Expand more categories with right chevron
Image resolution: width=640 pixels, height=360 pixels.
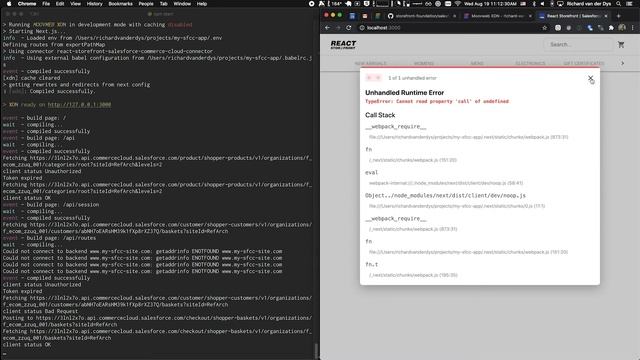point(622,63)
